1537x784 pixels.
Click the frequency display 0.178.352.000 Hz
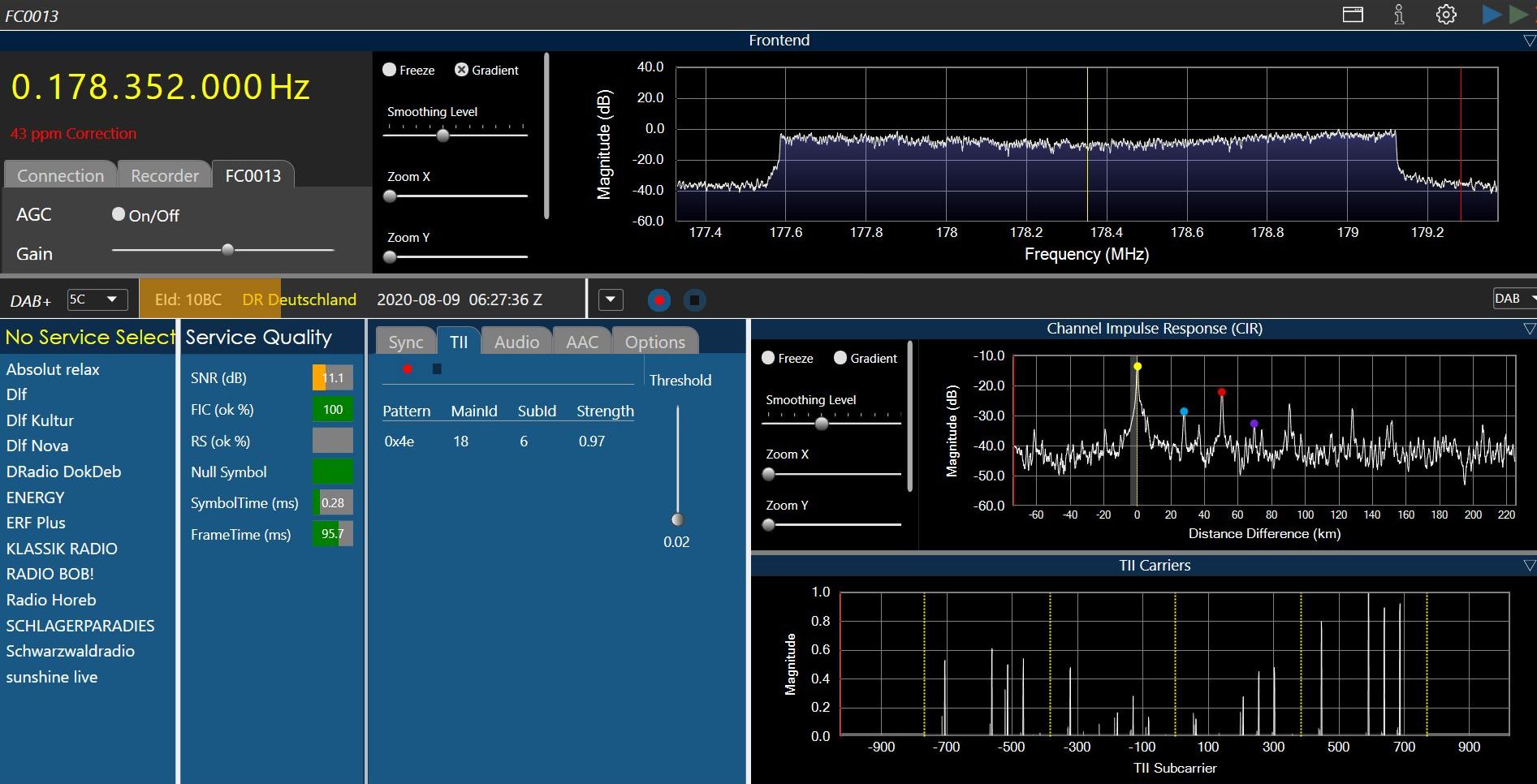pos(160,87)
